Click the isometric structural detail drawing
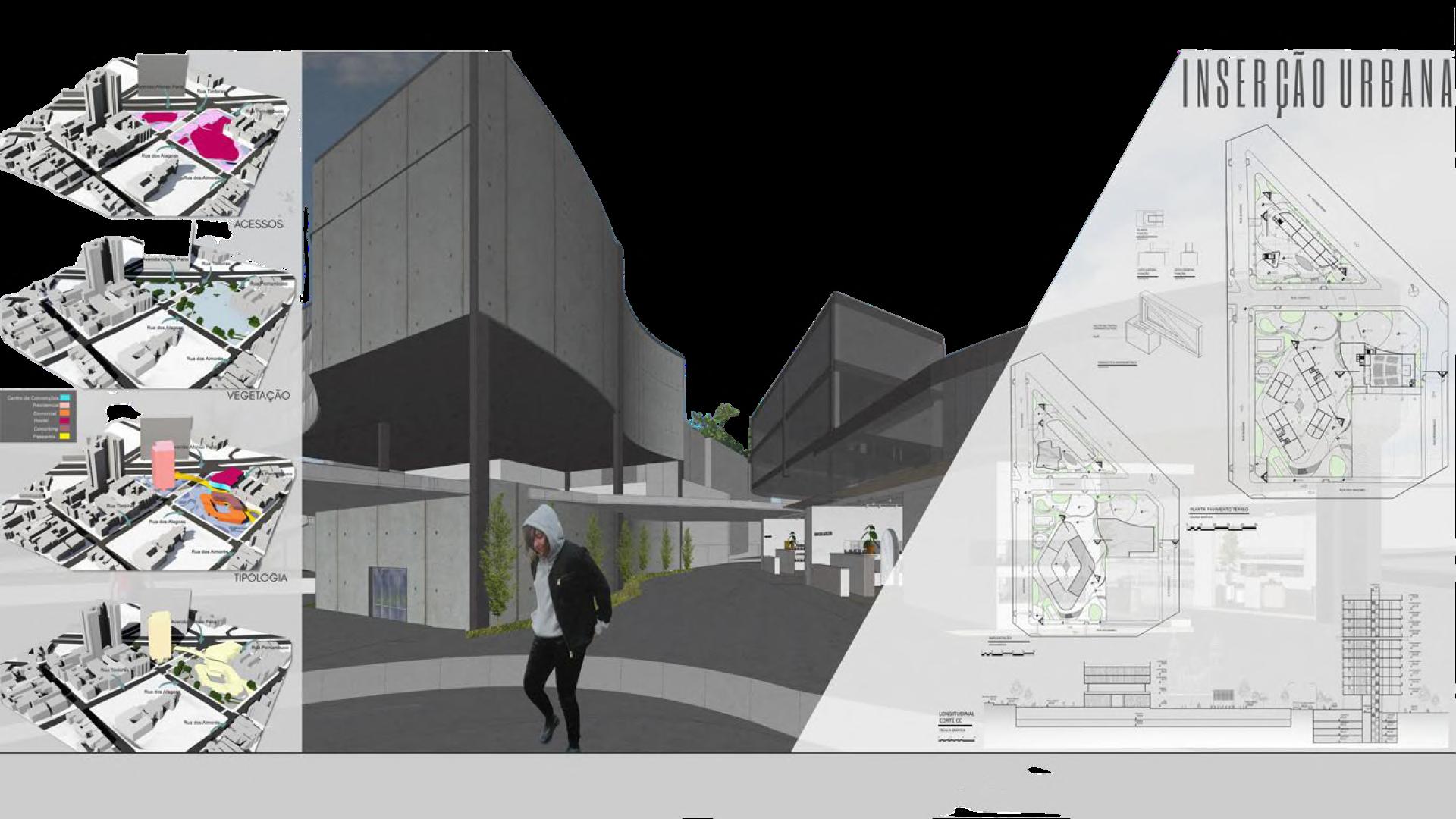This screenshot has width=1456, height=819. (x=1166, y=325)
